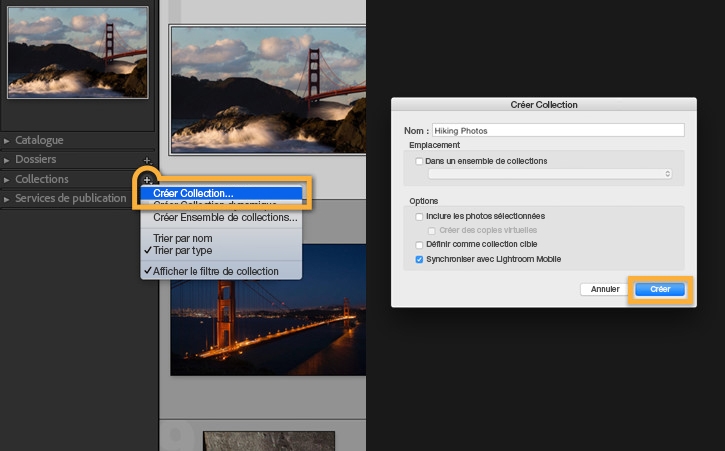This screenshot has height=451, width=725.
Task: Check Inclure les photos sélectionnées
Action: pyautogui.click(x=419, y=216)
